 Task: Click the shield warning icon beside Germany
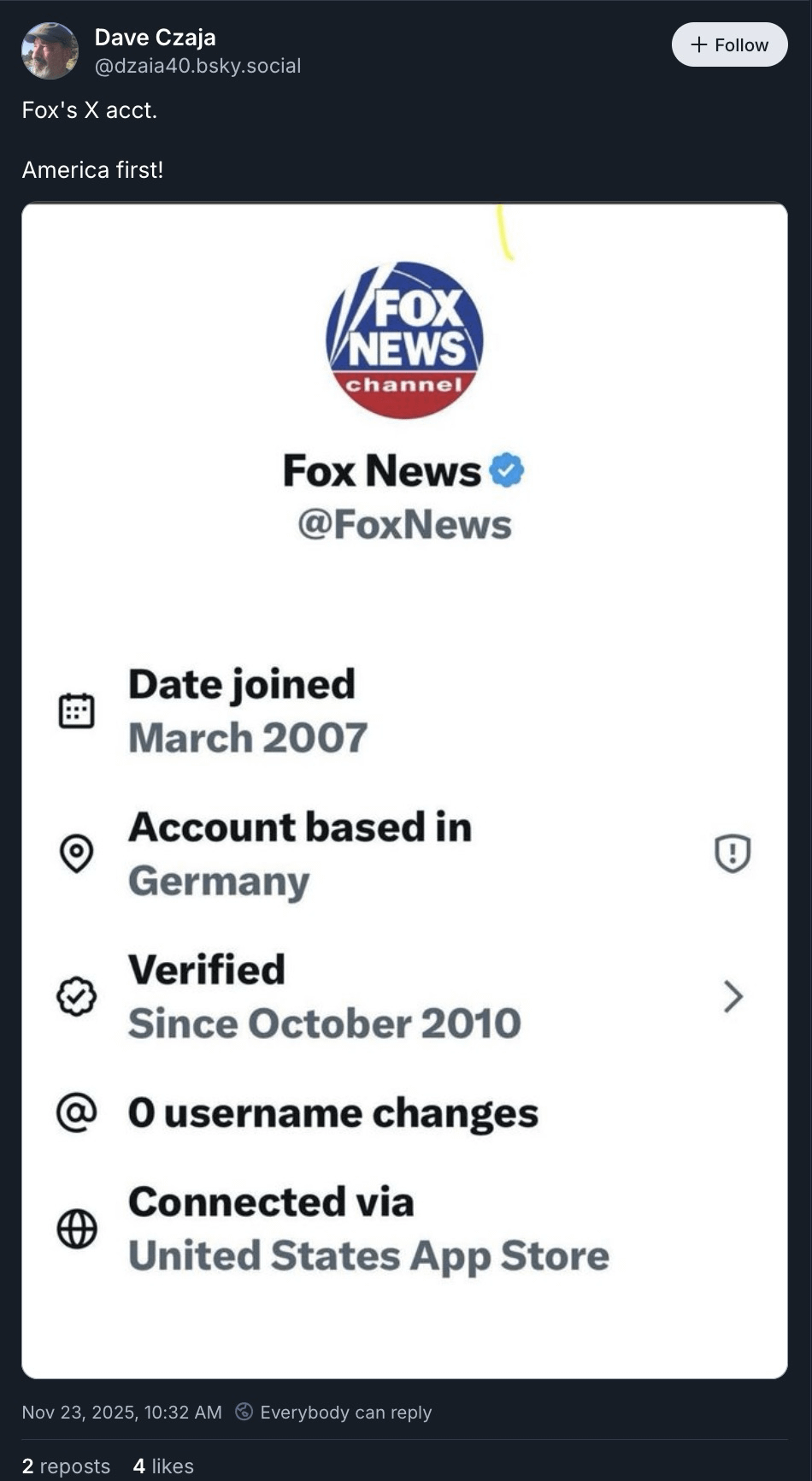(732, 853)
